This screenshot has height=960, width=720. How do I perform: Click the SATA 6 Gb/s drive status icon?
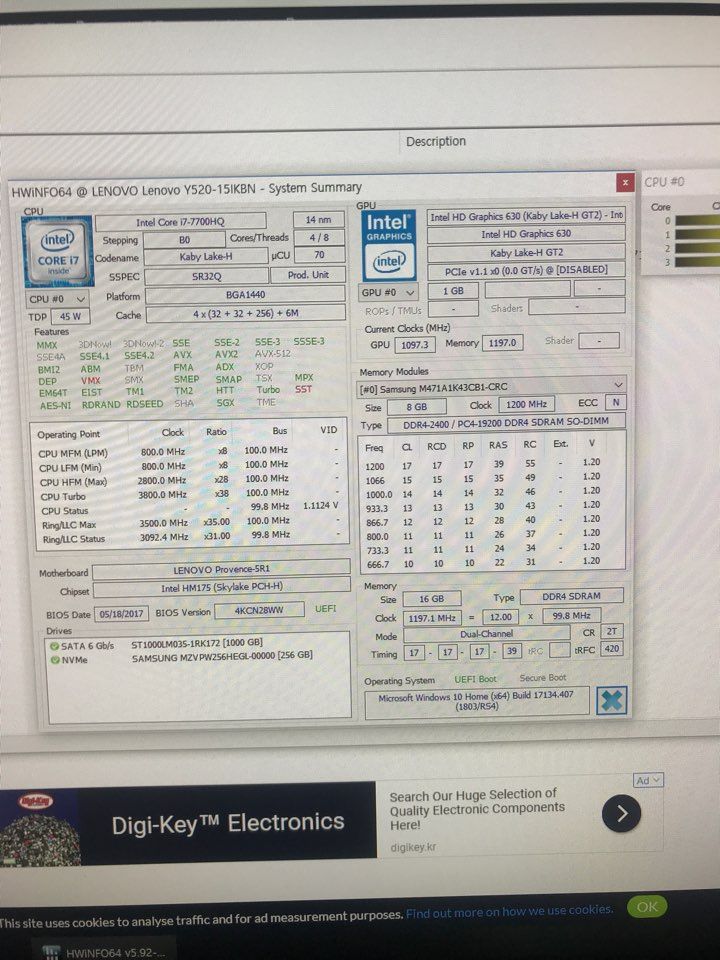54,646
